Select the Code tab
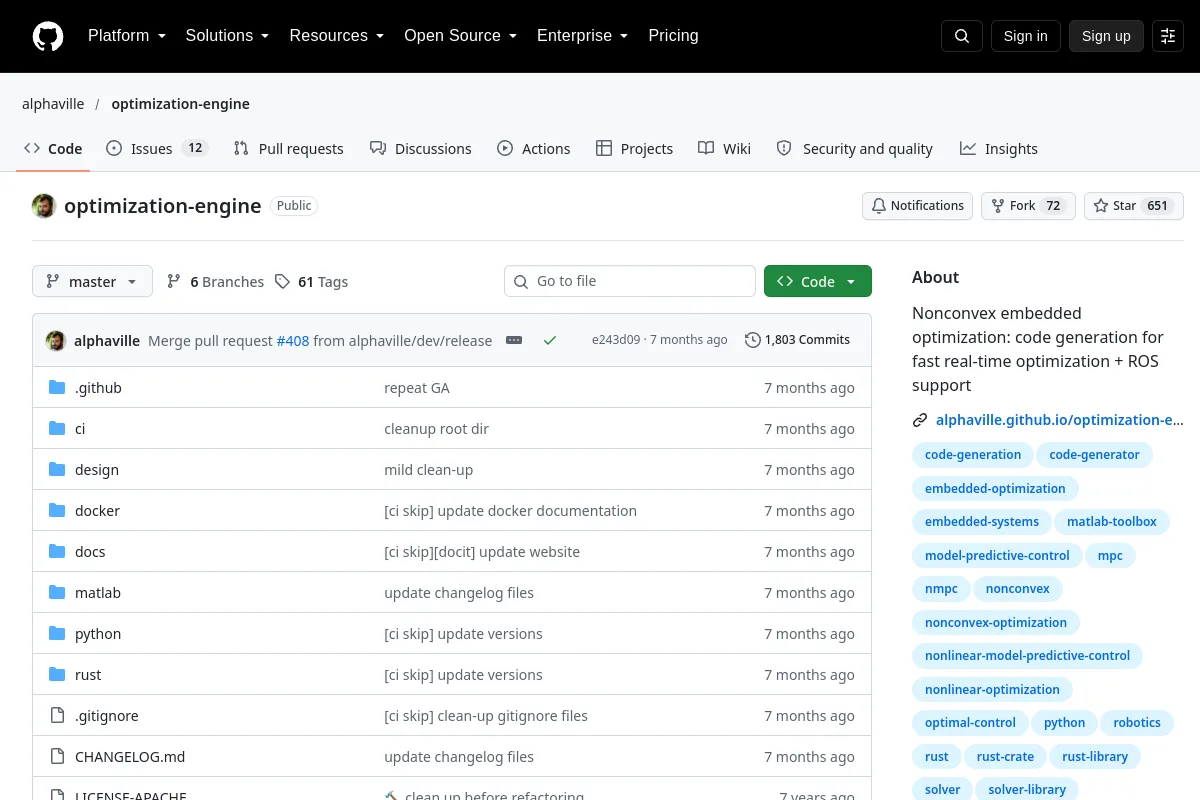Image resolution: width=1200 pixels, height=800 pixels. coord(54,149)
